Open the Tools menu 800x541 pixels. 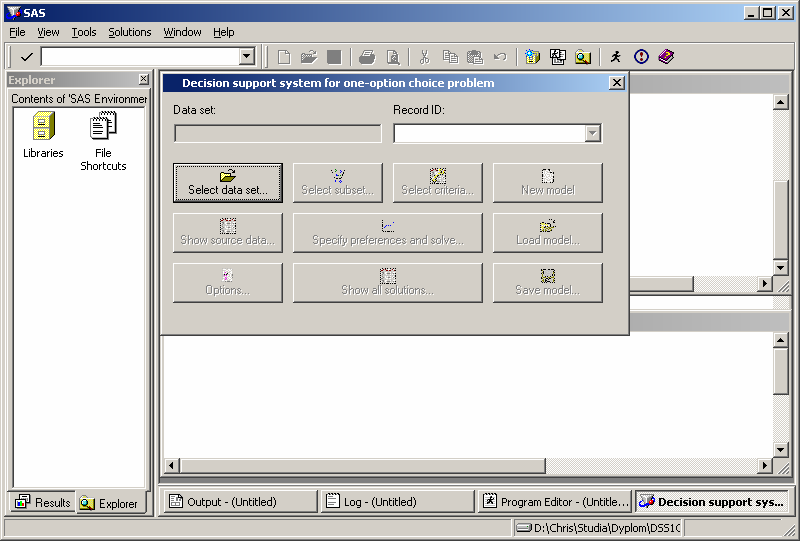pos(84,32)
